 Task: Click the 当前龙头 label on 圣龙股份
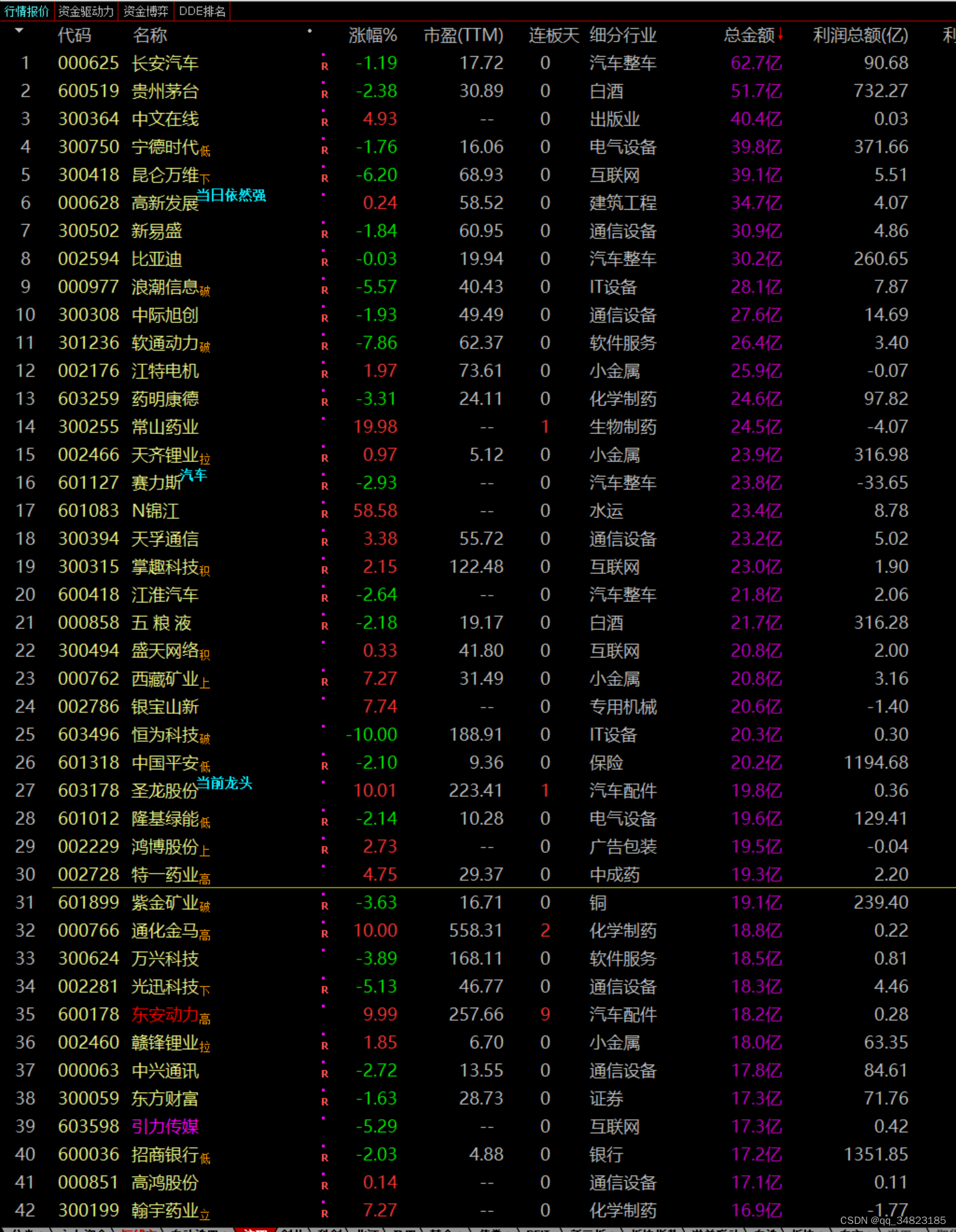click(x=225, y=783)
